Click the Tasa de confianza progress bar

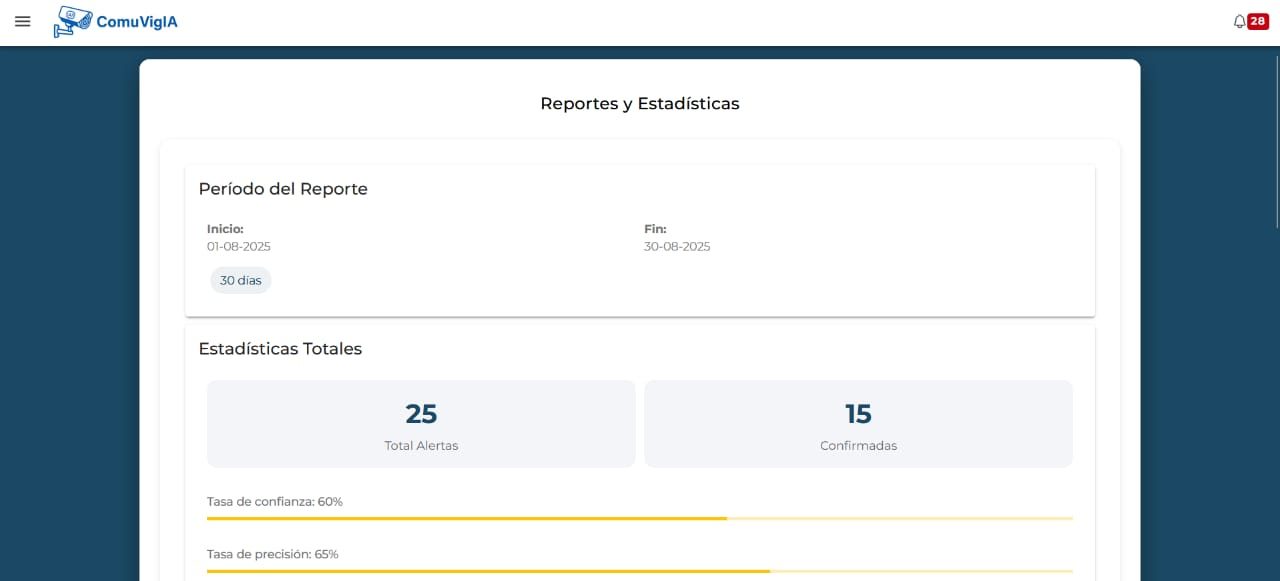[639, 519]
